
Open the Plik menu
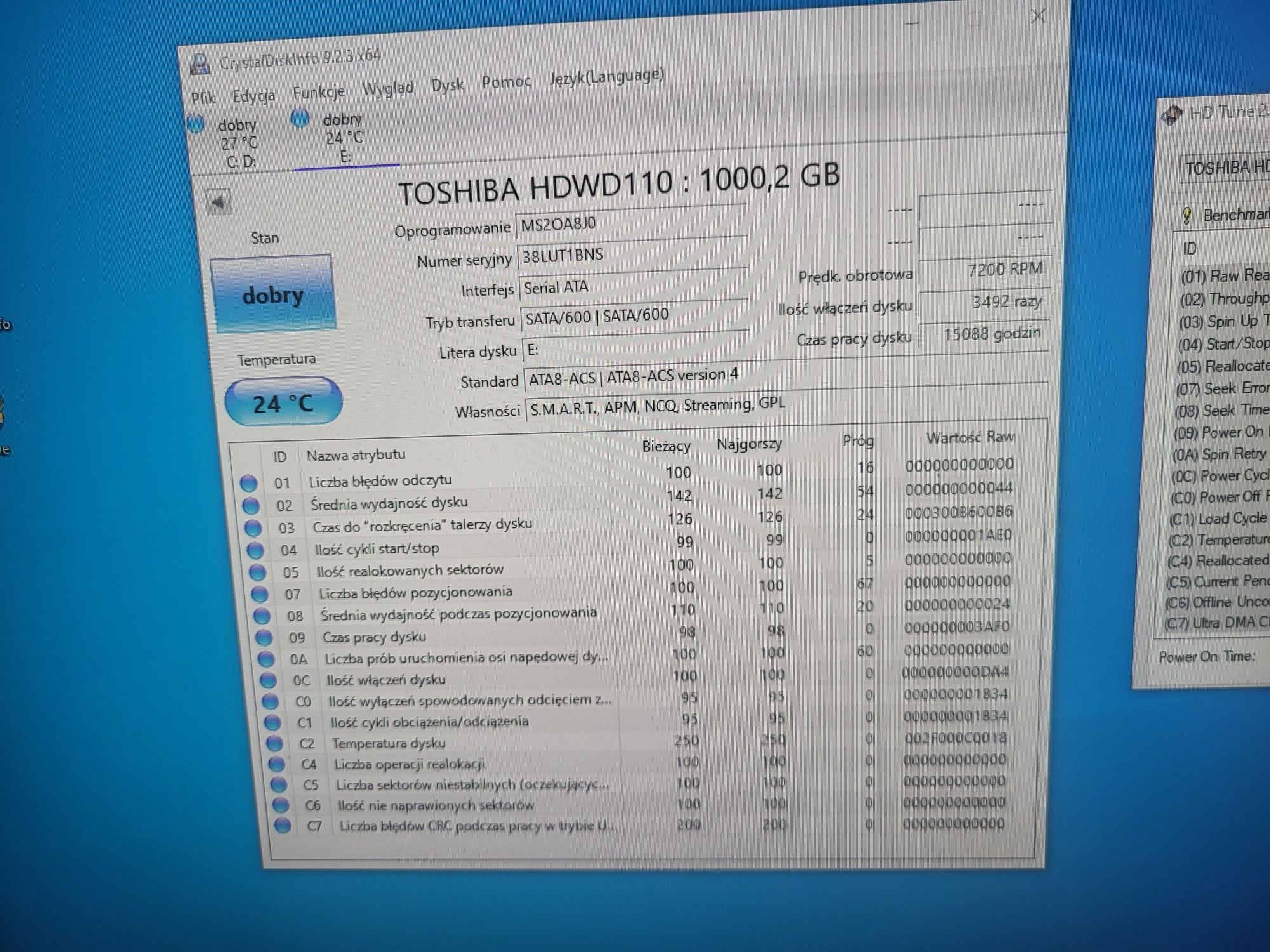click(x=204, y=98)
